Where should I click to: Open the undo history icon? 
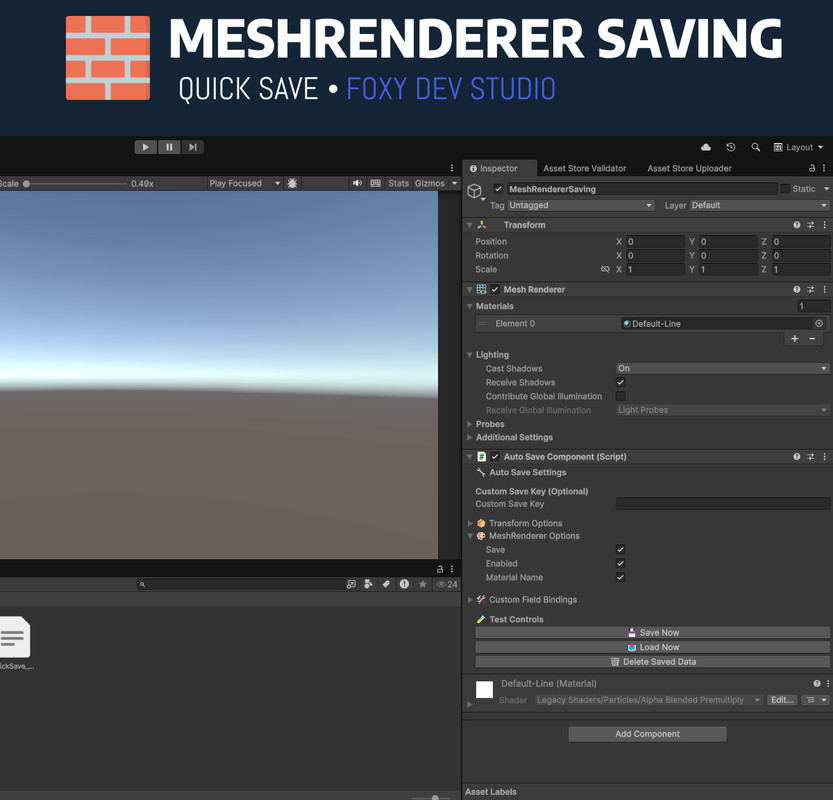[x=731, y=147]
